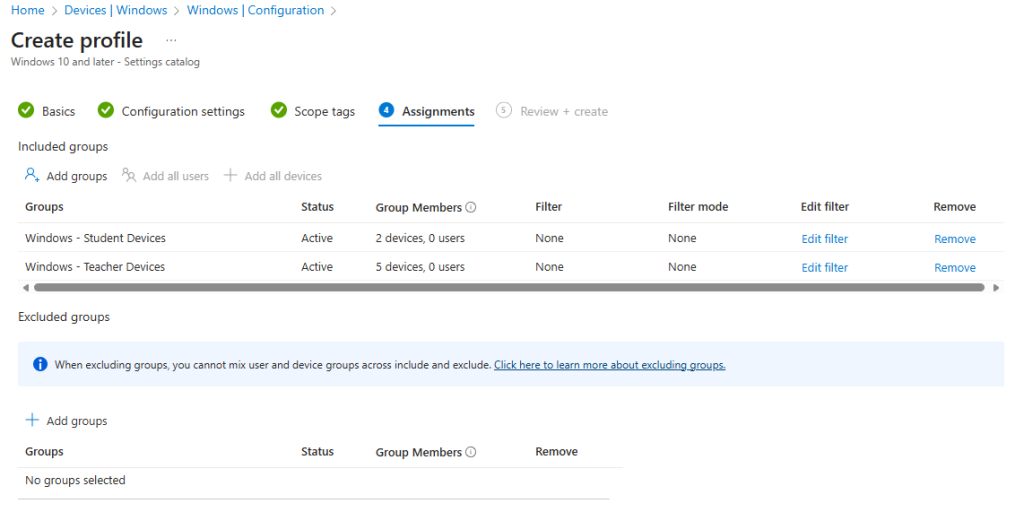Click the right arrow of horizontal scrollbar
Screen dimensions: 1024x512
coord(995,287)
